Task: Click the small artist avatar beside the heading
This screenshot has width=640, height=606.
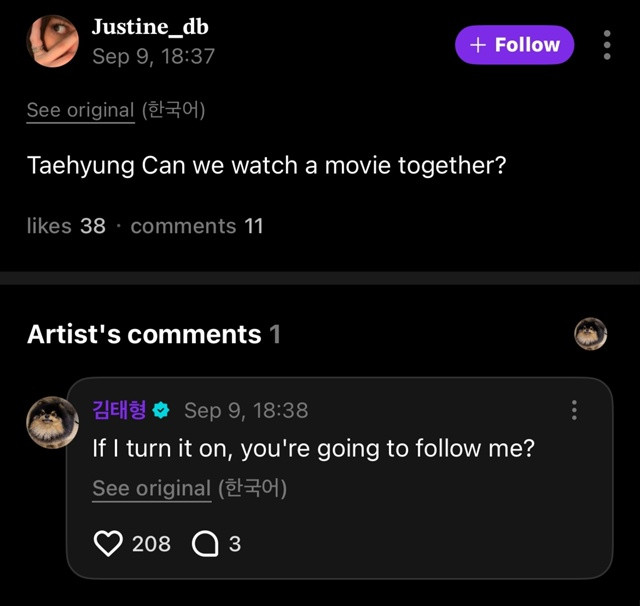Action: [x=591, y=334]
